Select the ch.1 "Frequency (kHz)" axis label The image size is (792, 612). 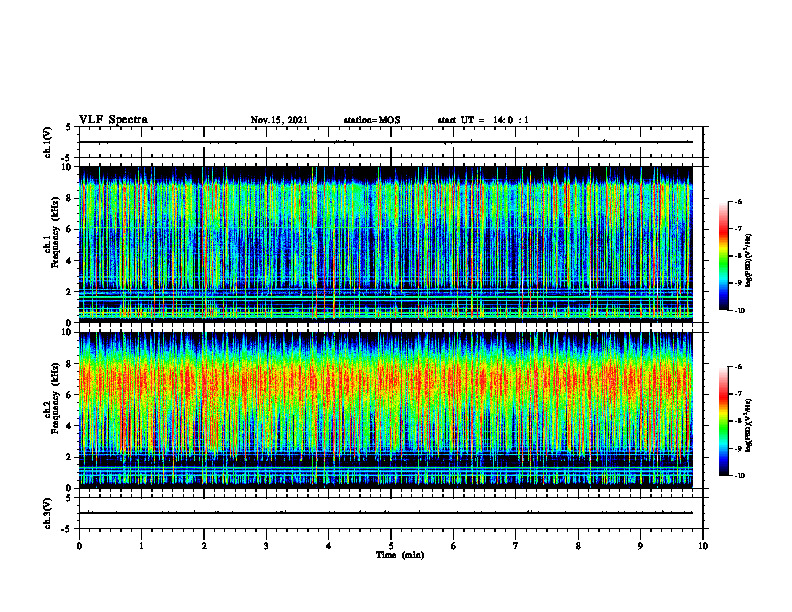(57, 232)
